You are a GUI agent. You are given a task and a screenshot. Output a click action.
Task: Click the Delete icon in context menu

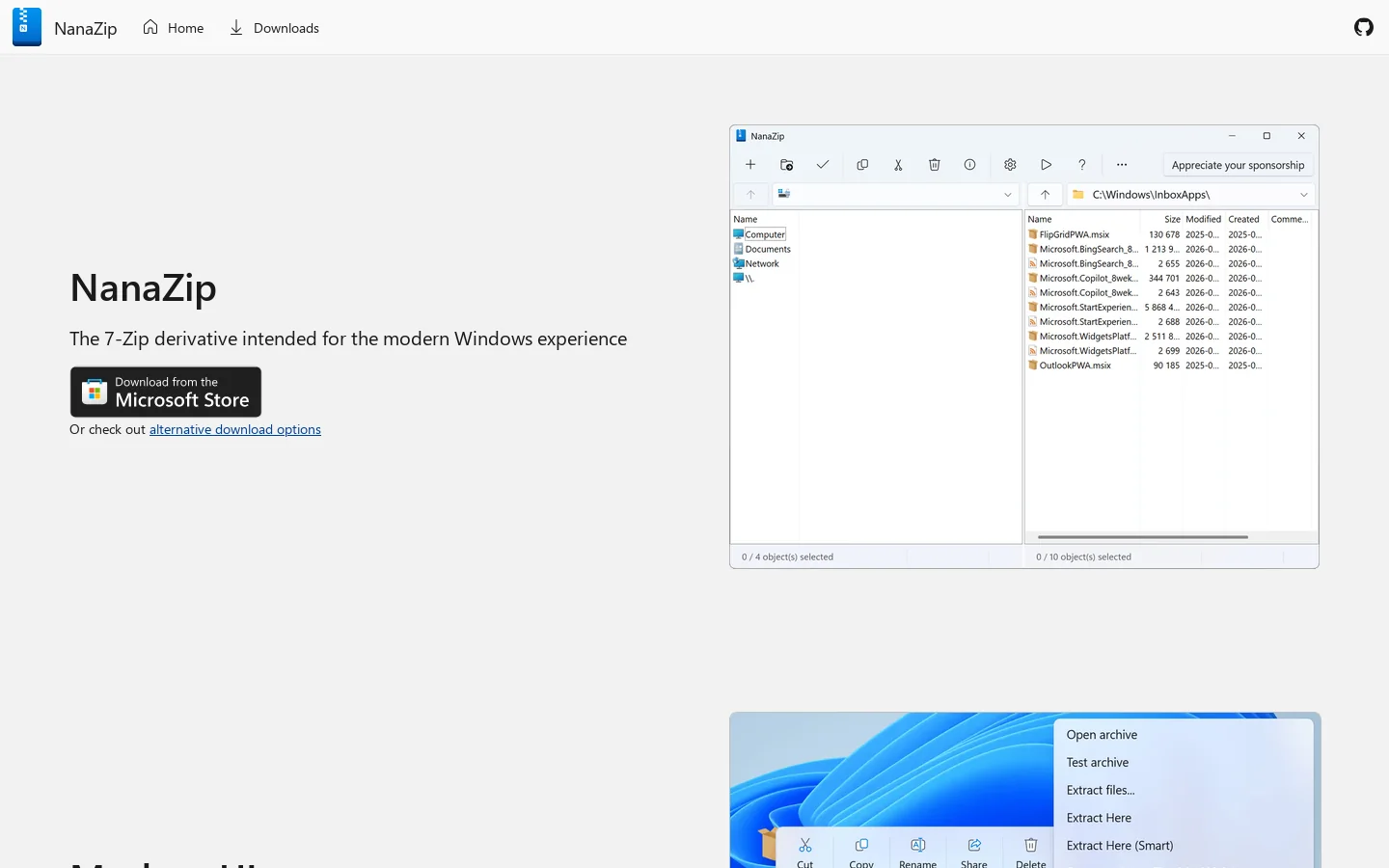click(1030, 846)
